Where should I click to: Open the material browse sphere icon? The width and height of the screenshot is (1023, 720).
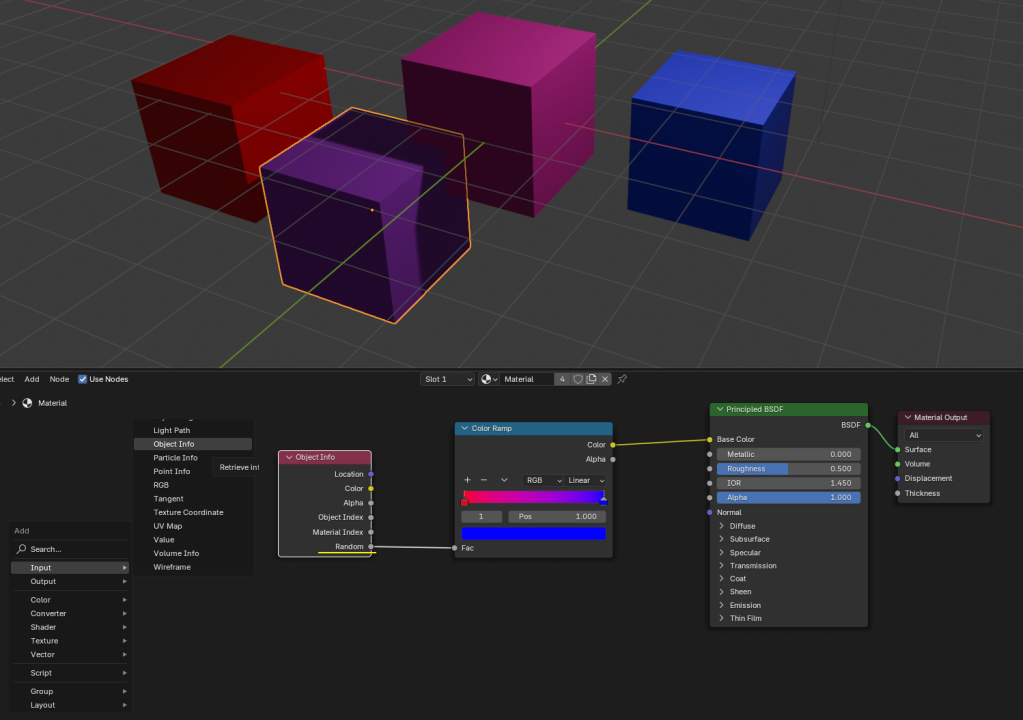coord(489,379)
